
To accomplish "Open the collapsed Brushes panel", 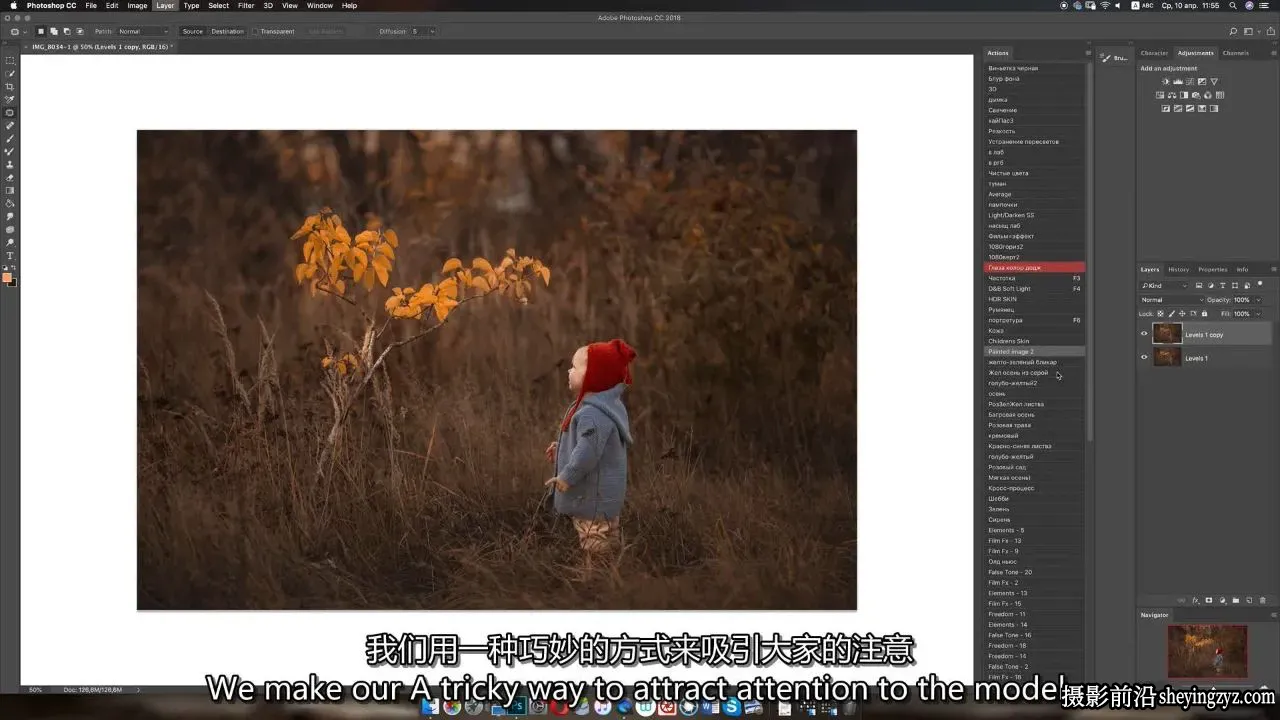I will click(1114, 58).
